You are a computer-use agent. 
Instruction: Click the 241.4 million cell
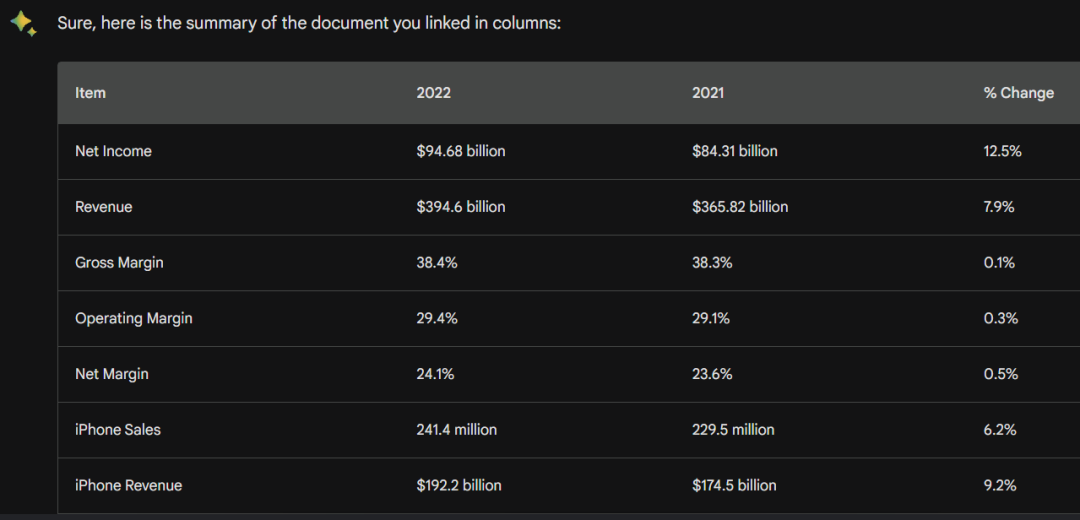pos(456,430)
